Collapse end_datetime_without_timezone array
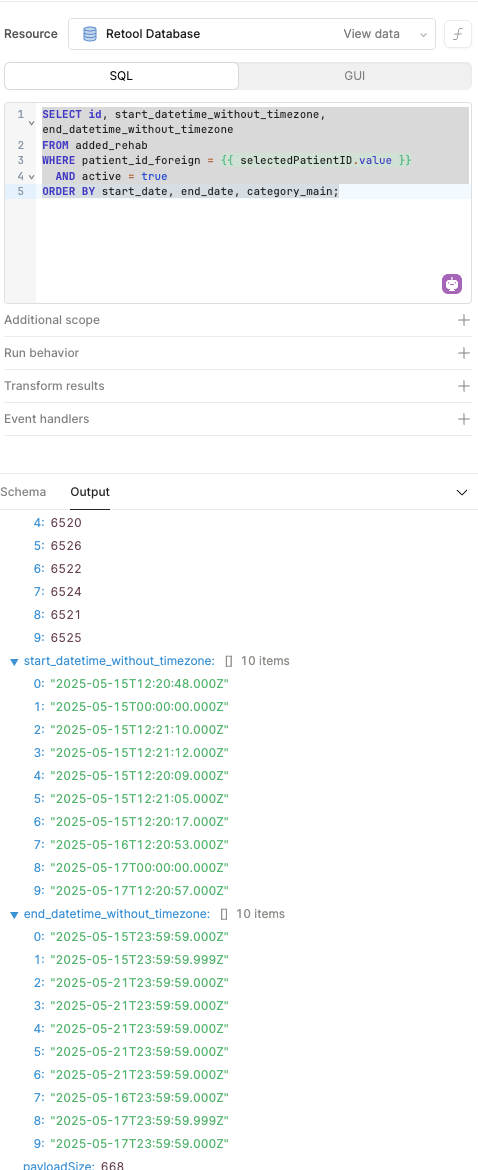The height and width of the screenshot is (1170, 478). pos(14,914)
